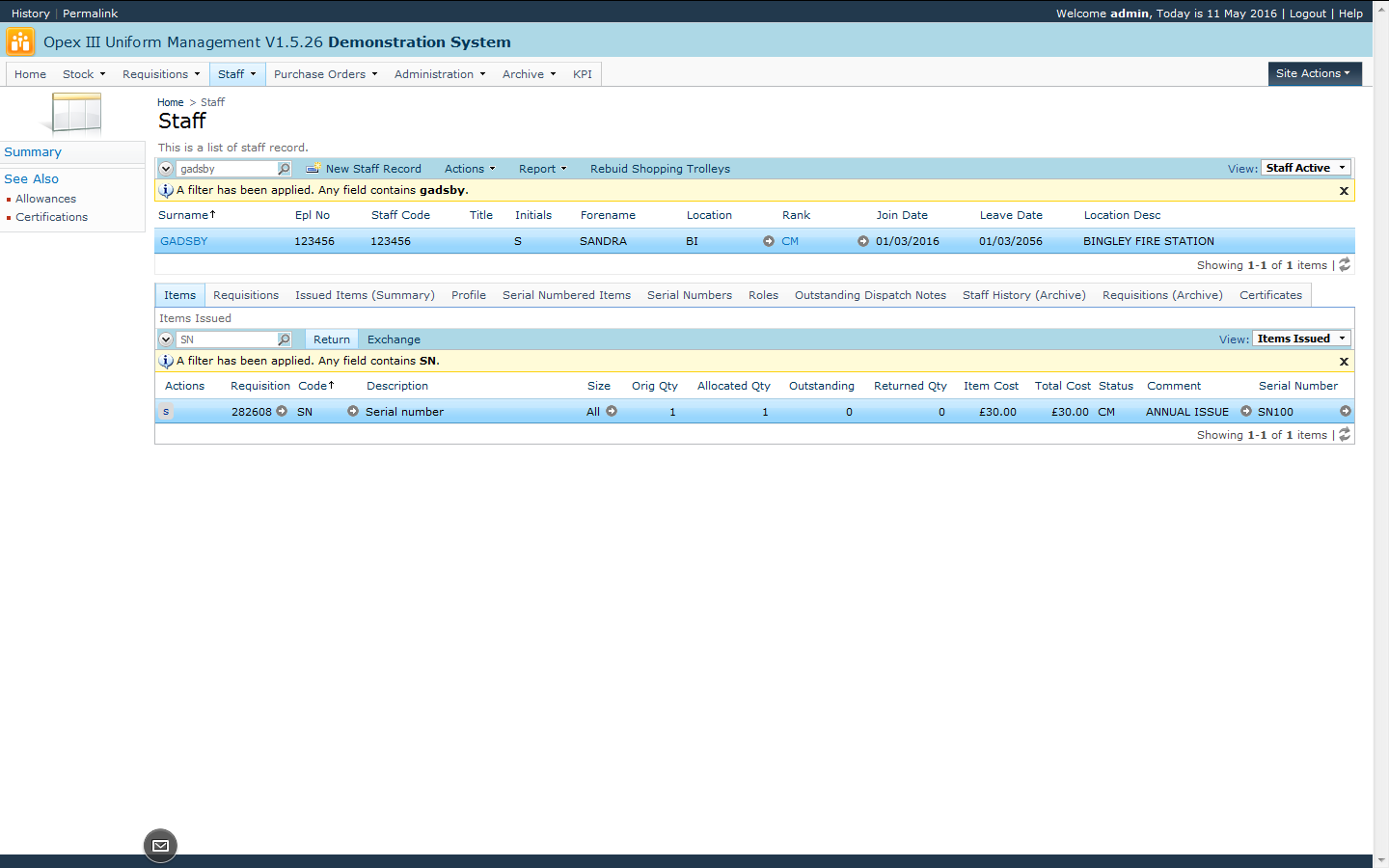Click the Opex orange logo icon
1389x868 pixels.
pos(19,41)
